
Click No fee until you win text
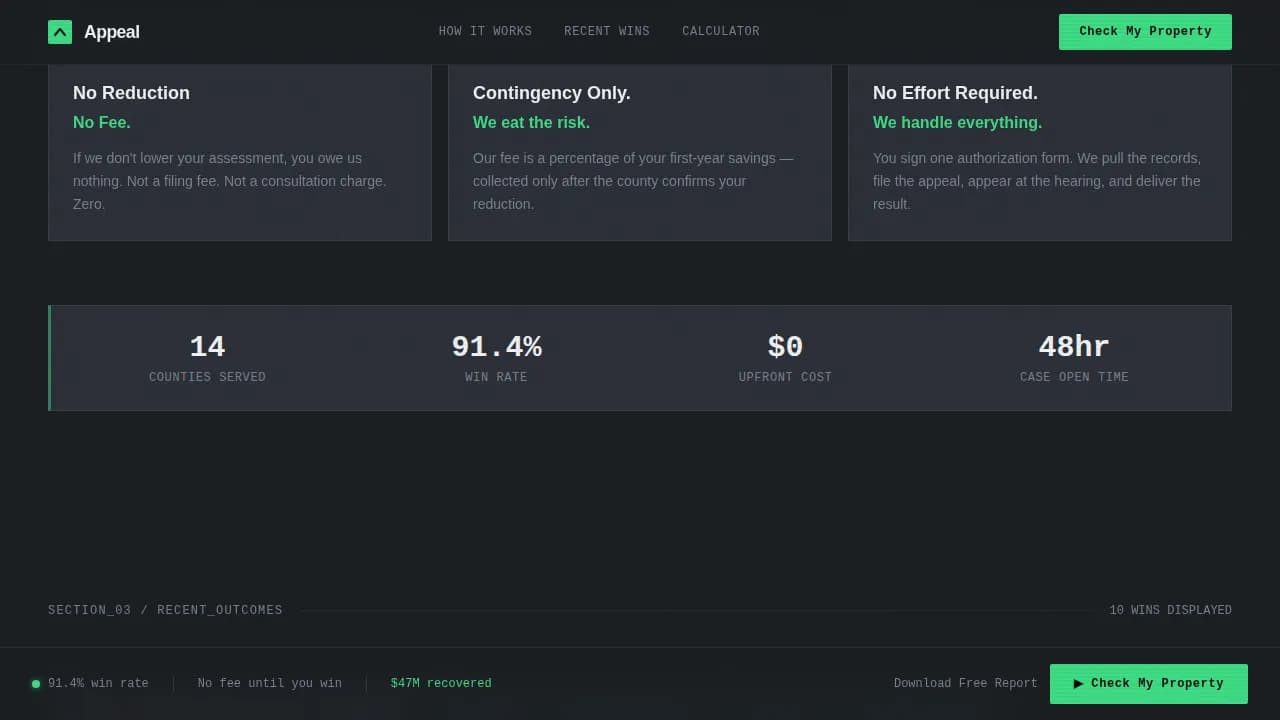[269, 683]
